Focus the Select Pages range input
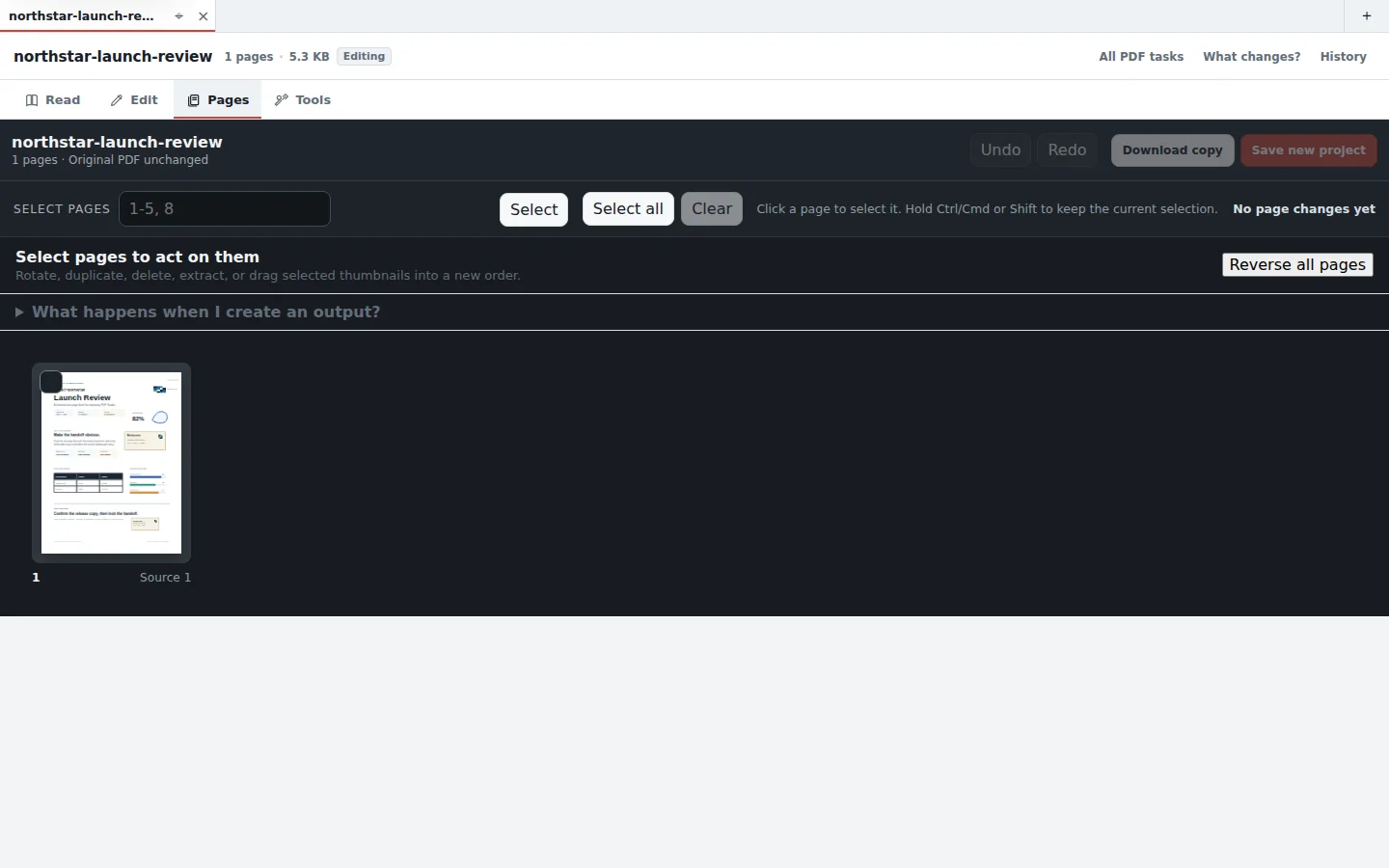This screenshot has width=1389, height=868. [225, 209]
